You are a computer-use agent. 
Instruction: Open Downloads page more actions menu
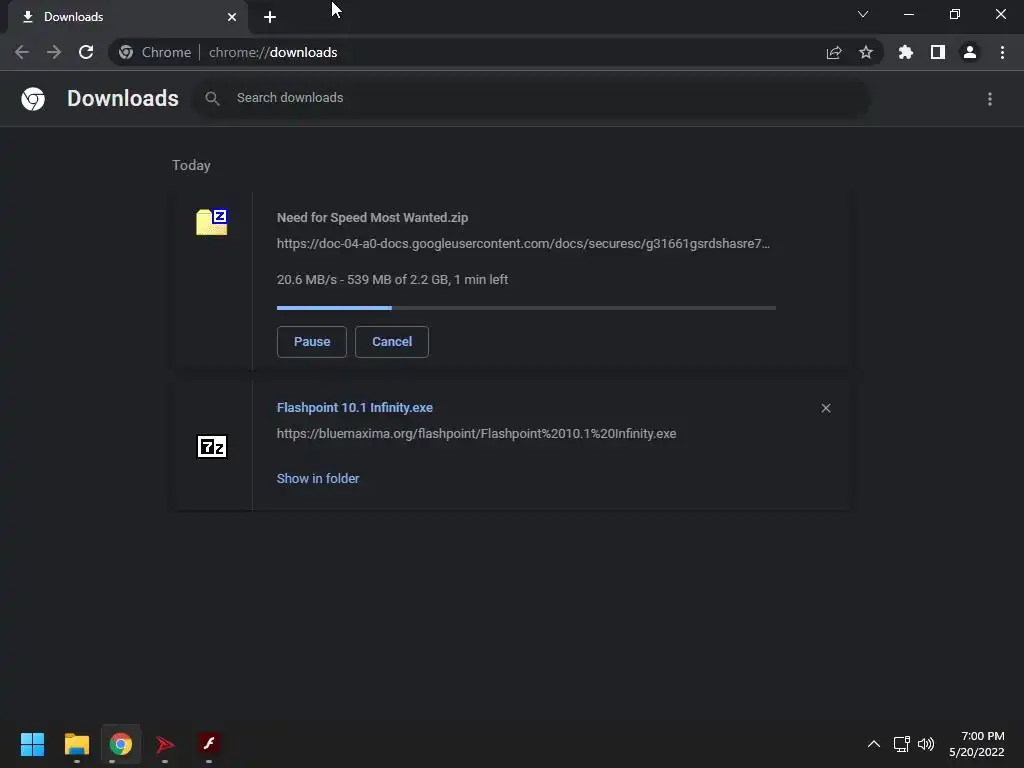click(x=990, y=99)
